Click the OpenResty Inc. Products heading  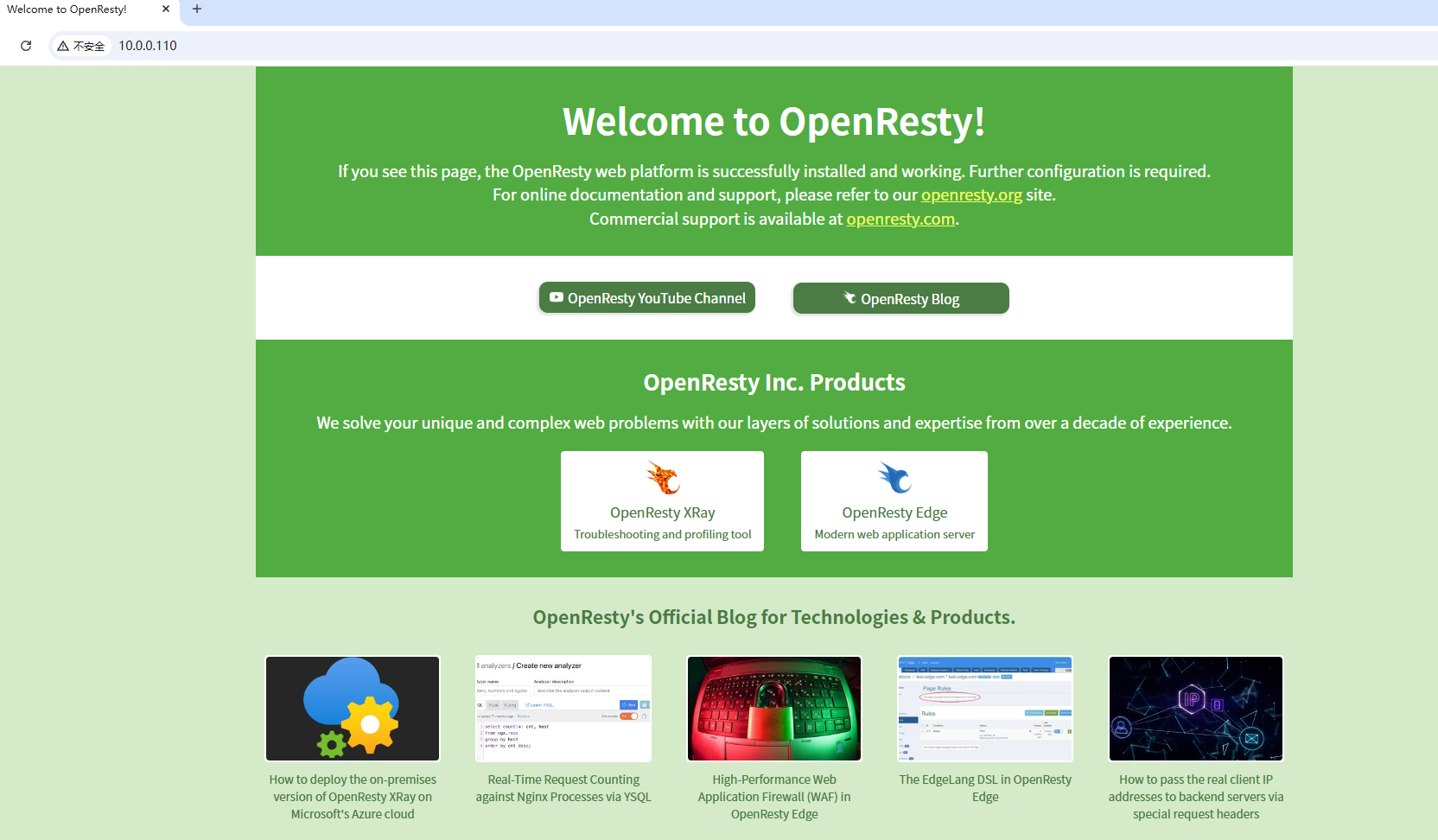774,383
